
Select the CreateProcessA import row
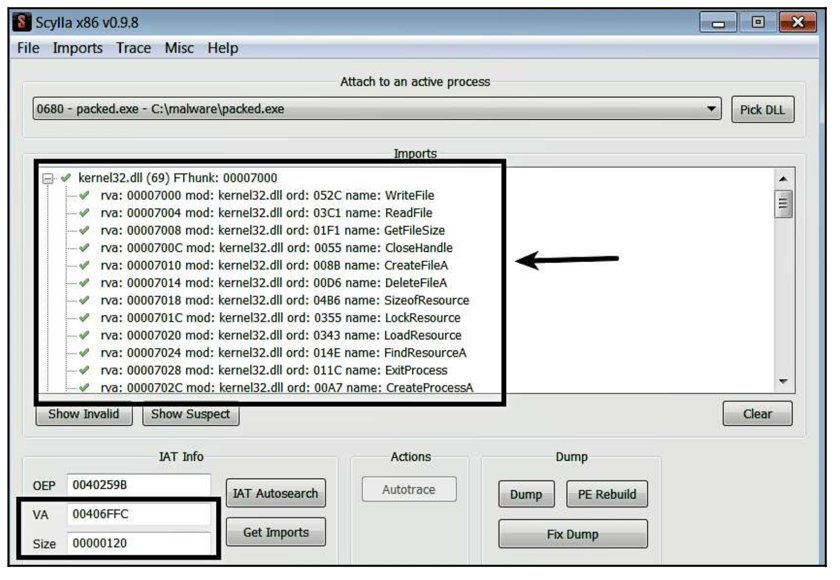287,387
